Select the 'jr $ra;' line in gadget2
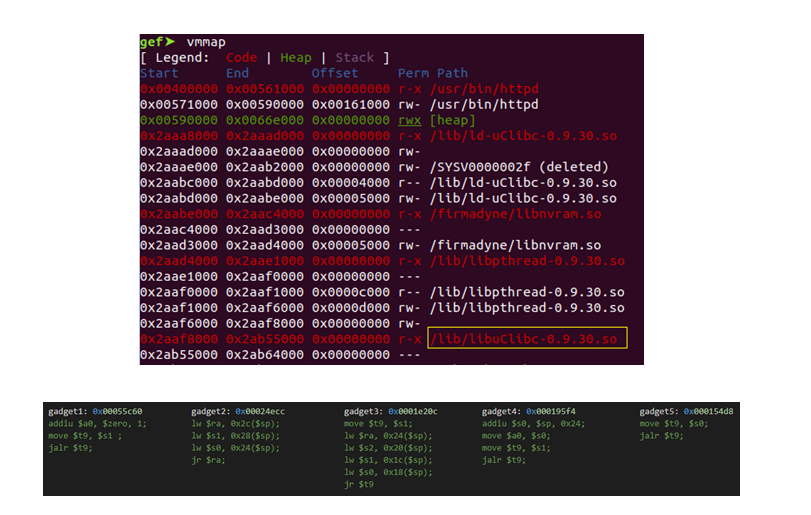811x515 pixels. 208,460
